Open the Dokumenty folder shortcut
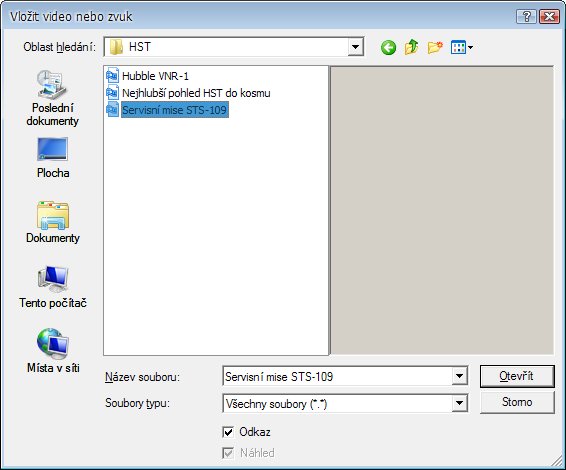This screenshot has height=470, width=566. tap(53, 222)
